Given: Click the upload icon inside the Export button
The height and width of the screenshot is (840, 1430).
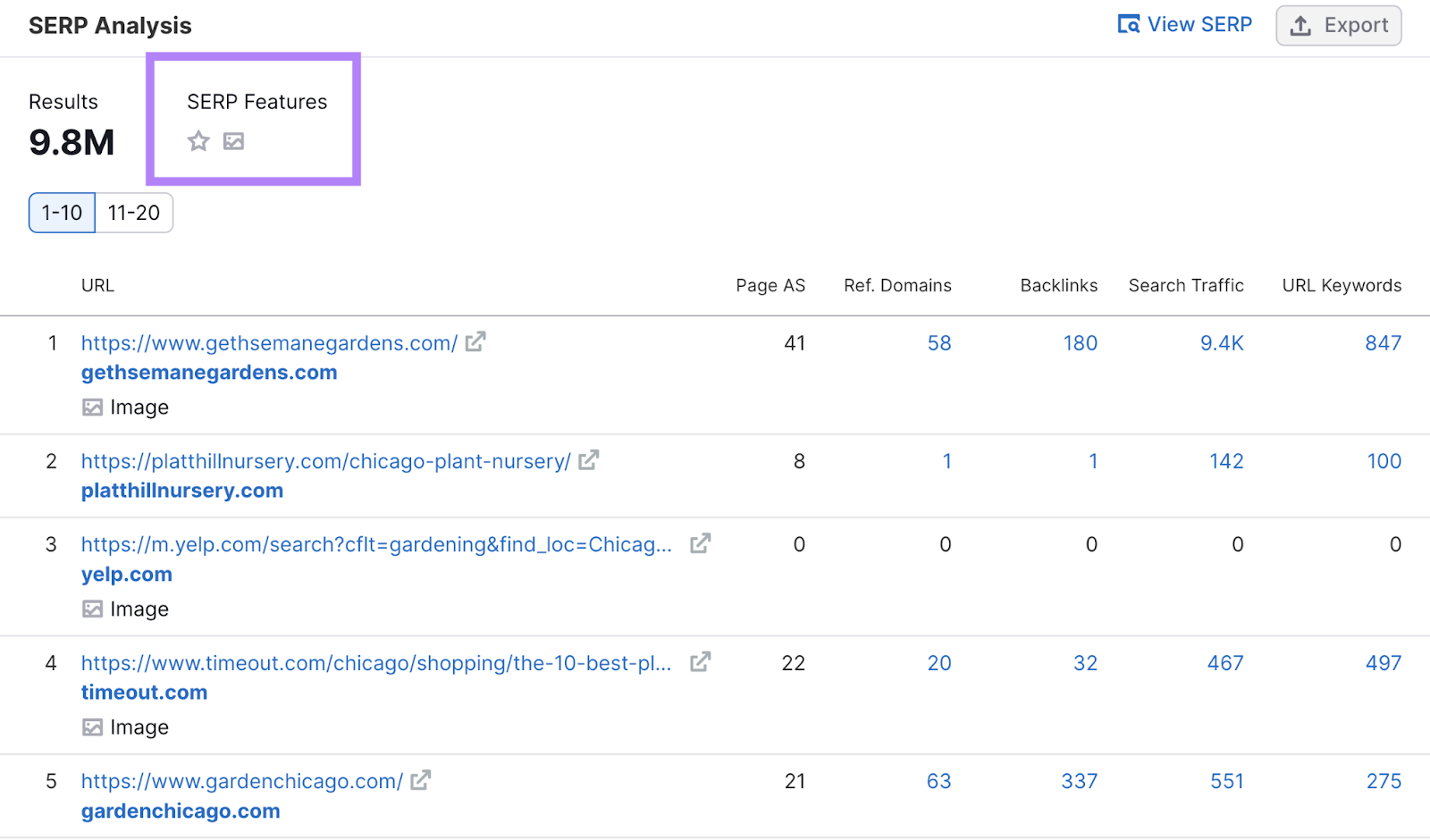Looking at the screenshot, I should point(1300,25).
